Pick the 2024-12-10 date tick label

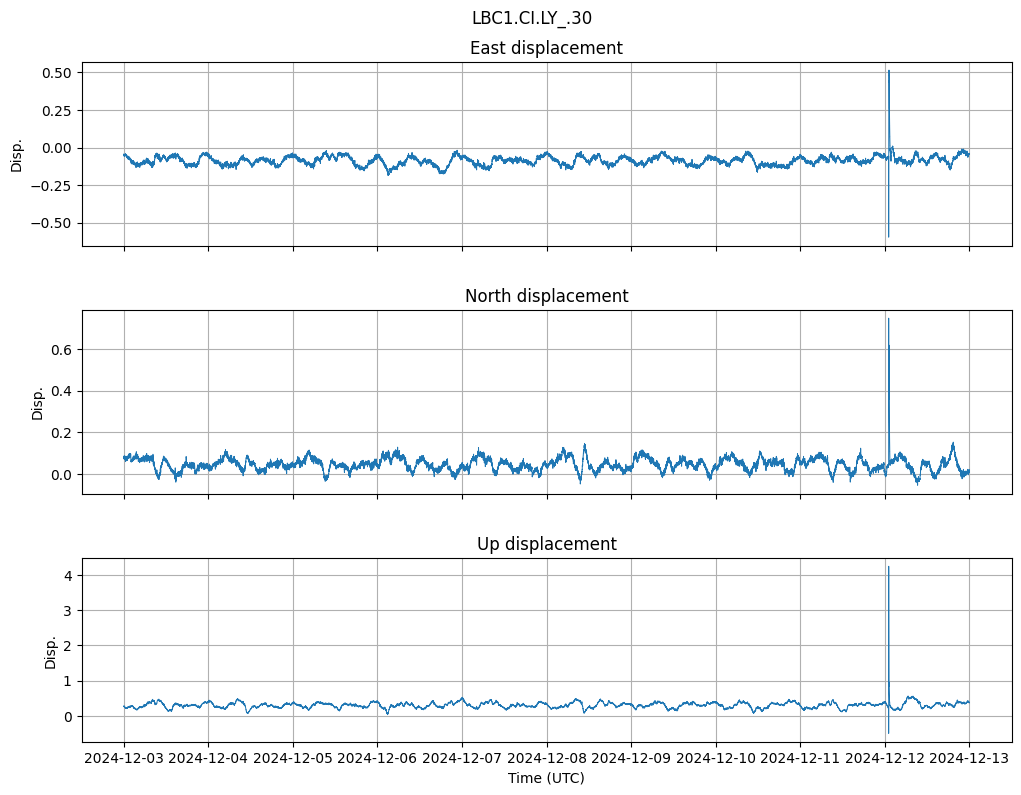pos(715,759)
